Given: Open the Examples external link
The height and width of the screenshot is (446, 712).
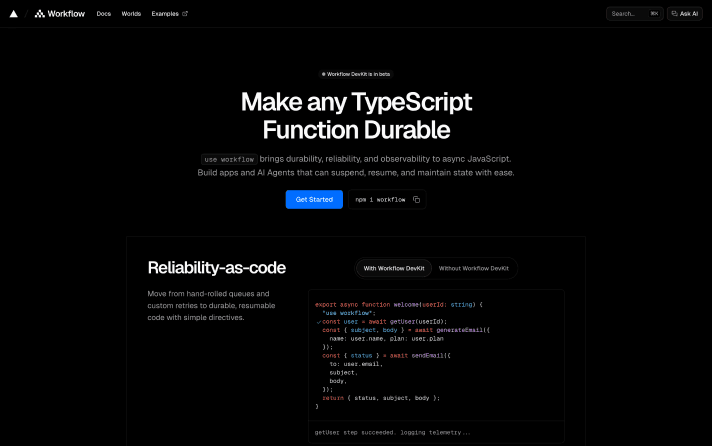Looking at the screenshot, I should pyautogui.click(x=169, y=14).
